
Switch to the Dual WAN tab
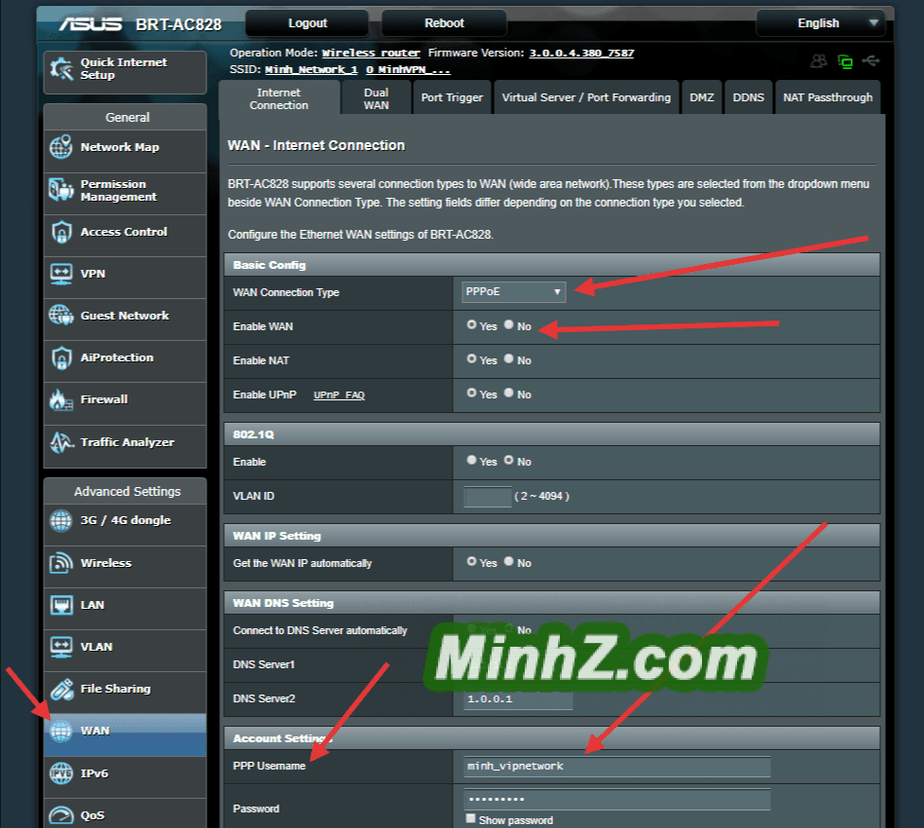click(376, 98)
